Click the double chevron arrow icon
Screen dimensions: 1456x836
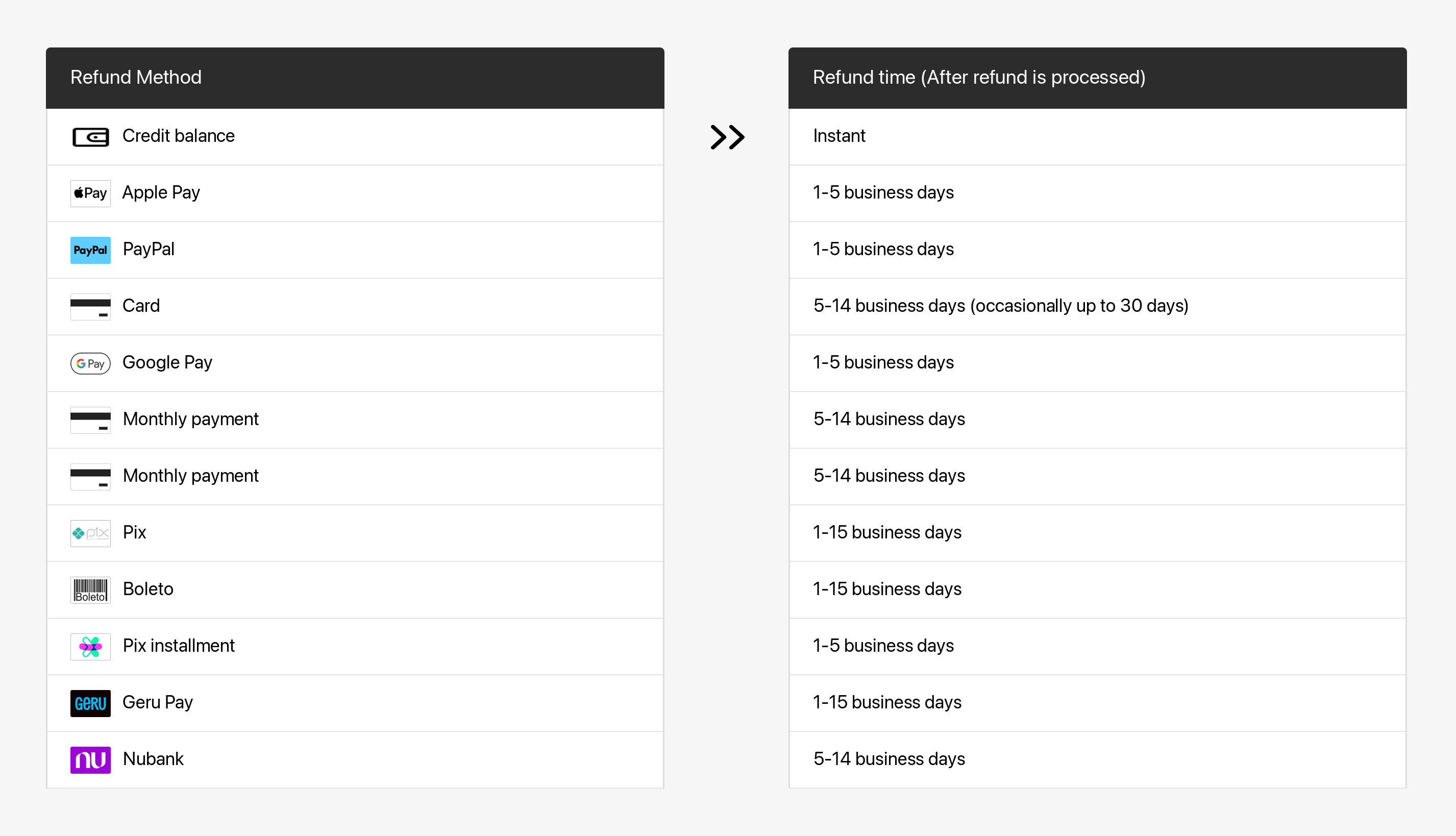point(727,137)
